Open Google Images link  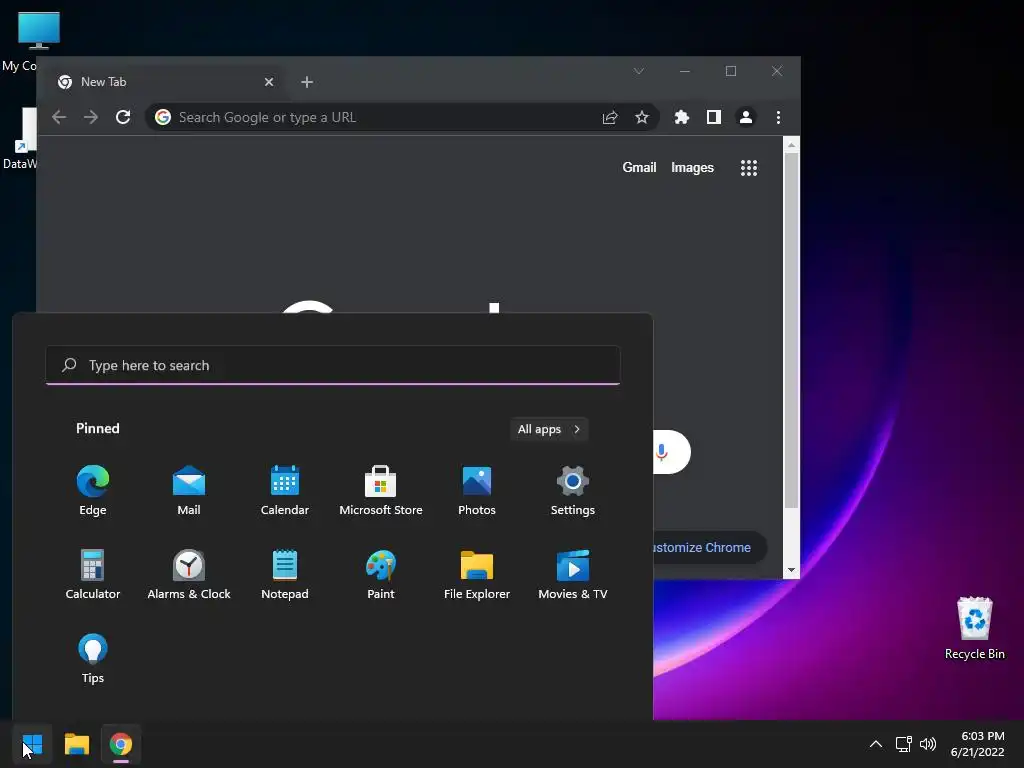[x=692, y=168]
